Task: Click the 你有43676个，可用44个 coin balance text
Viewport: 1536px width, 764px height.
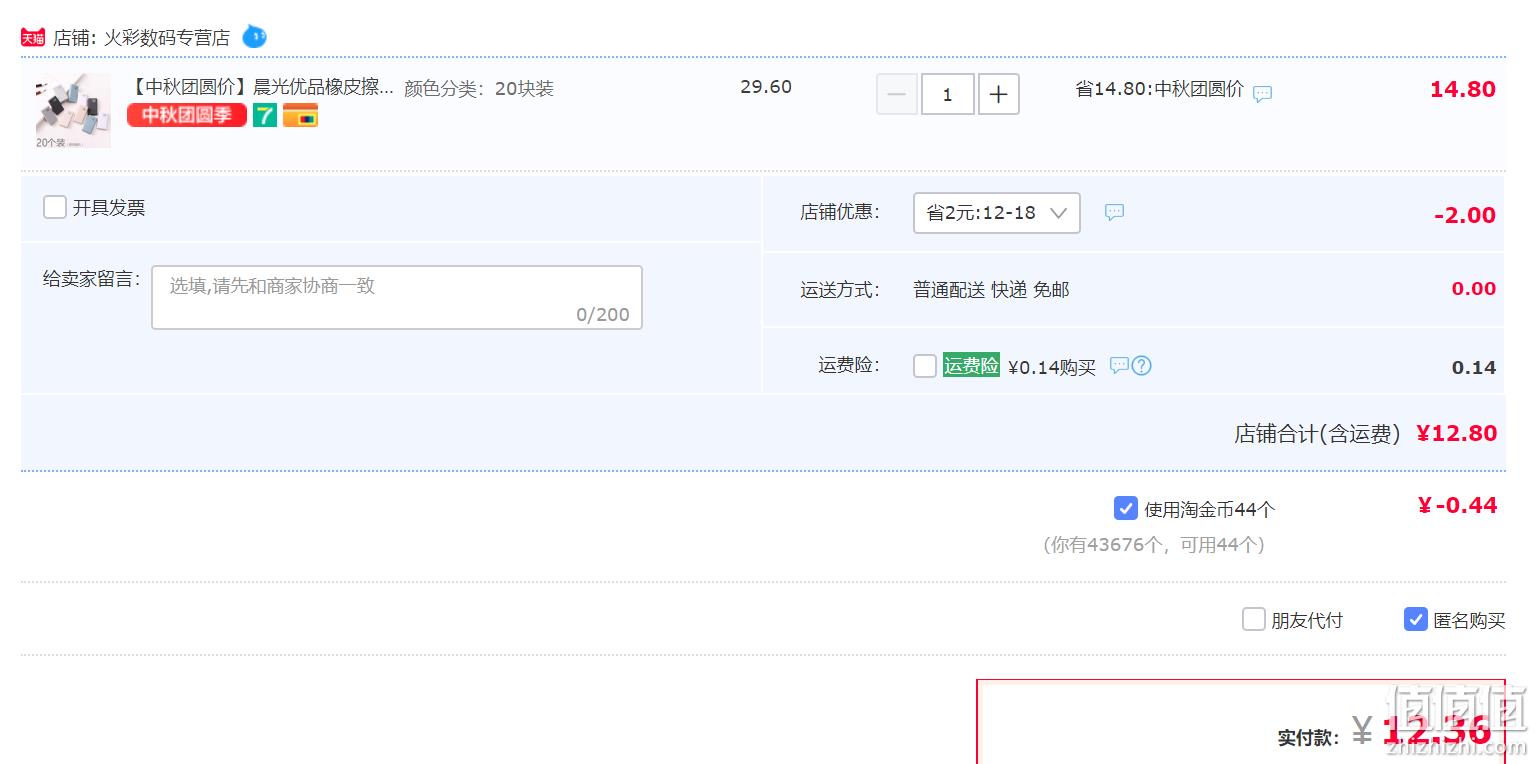Action: coord(1154,545)
